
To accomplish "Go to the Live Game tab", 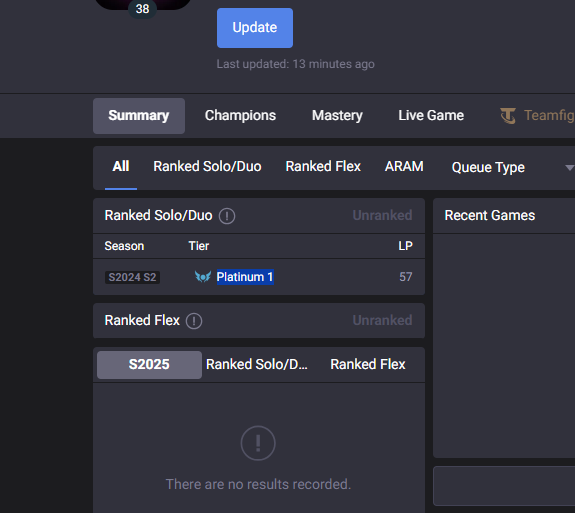I will click(431, 116).
